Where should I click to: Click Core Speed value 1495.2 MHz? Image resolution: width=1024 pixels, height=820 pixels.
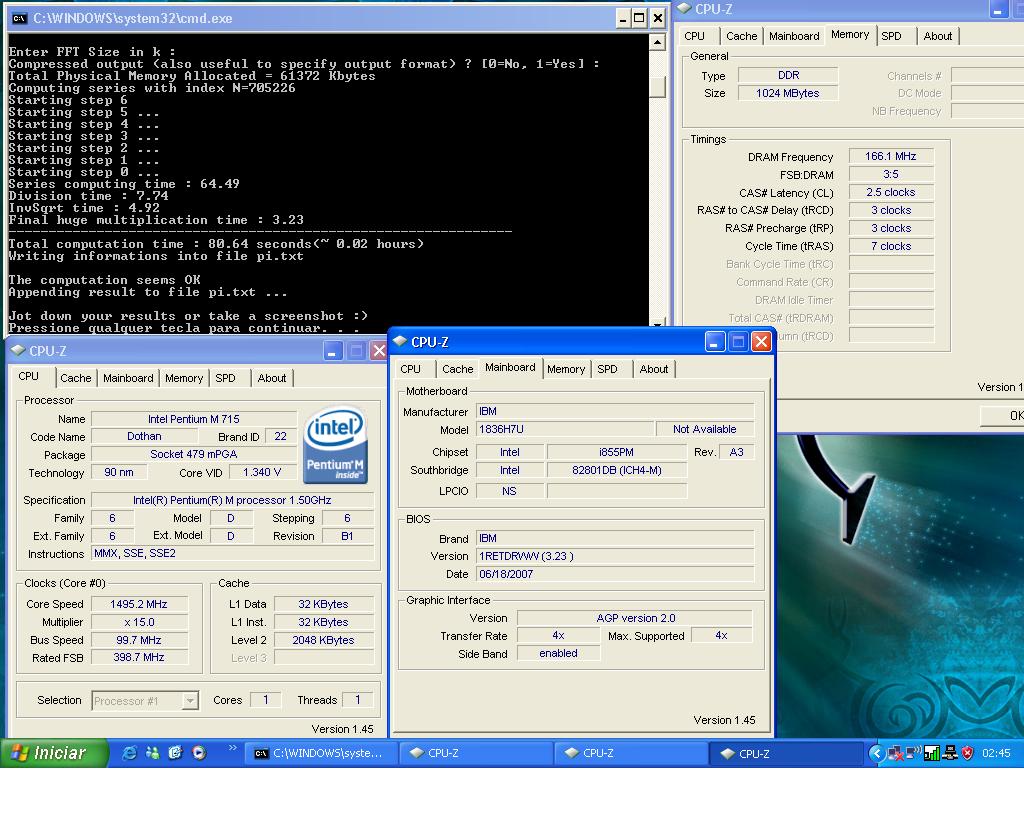pyautogui.click(x=139, y=604)
